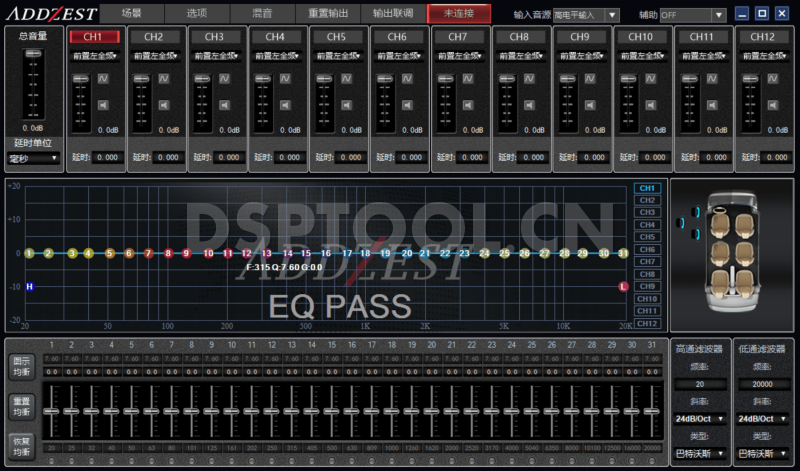This screenshot has width=800, height=471.
Task: Select the CH7 channel header button
Action: click(458, 37)
